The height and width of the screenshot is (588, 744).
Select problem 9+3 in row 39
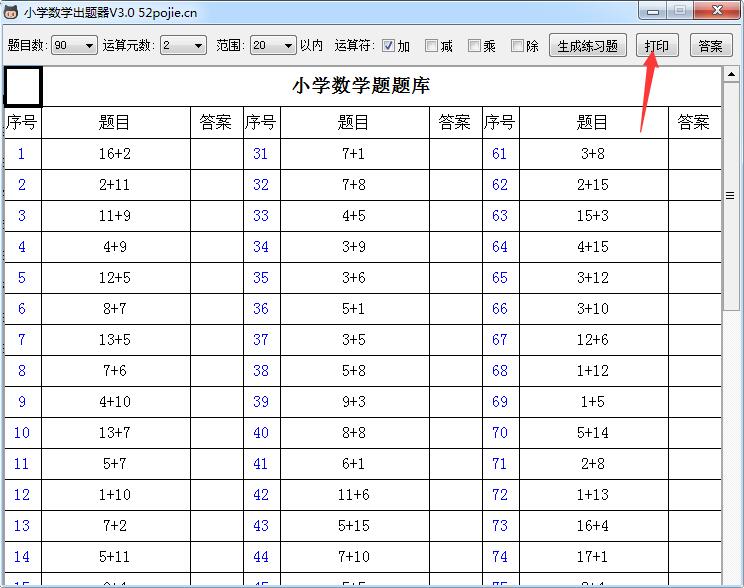coord(354,402)
